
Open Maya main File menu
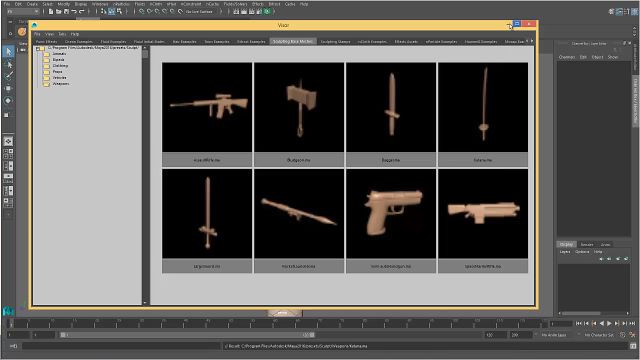click(7, 4)
